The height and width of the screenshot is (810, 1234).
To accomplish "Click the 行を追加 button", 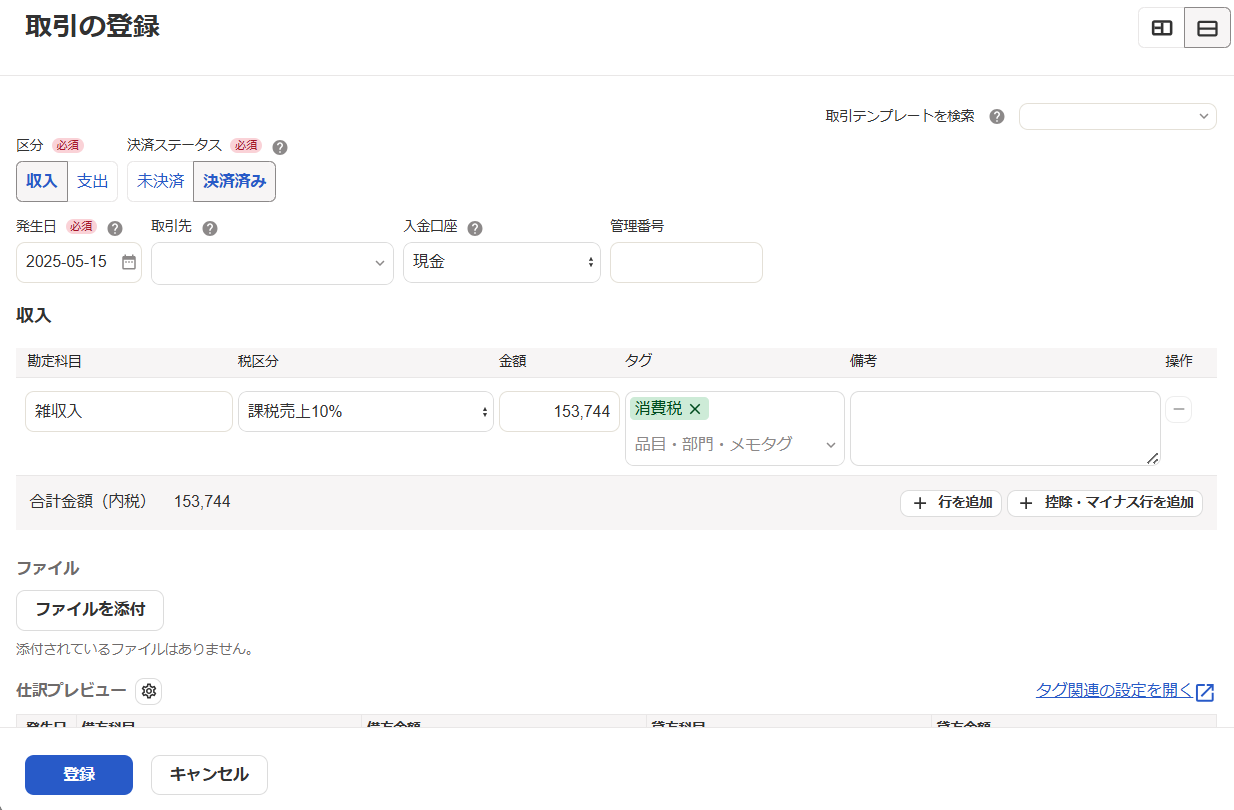I will [951, 503].
